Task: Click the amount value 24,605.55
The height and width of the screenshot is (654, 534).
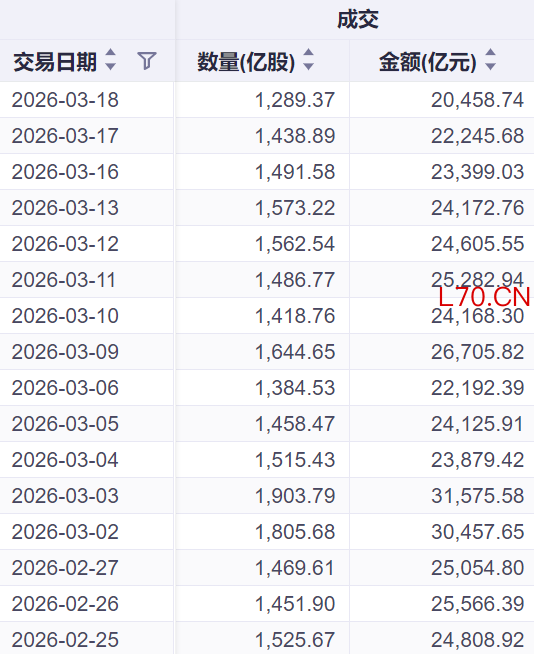Action: (x=477, y=244)
